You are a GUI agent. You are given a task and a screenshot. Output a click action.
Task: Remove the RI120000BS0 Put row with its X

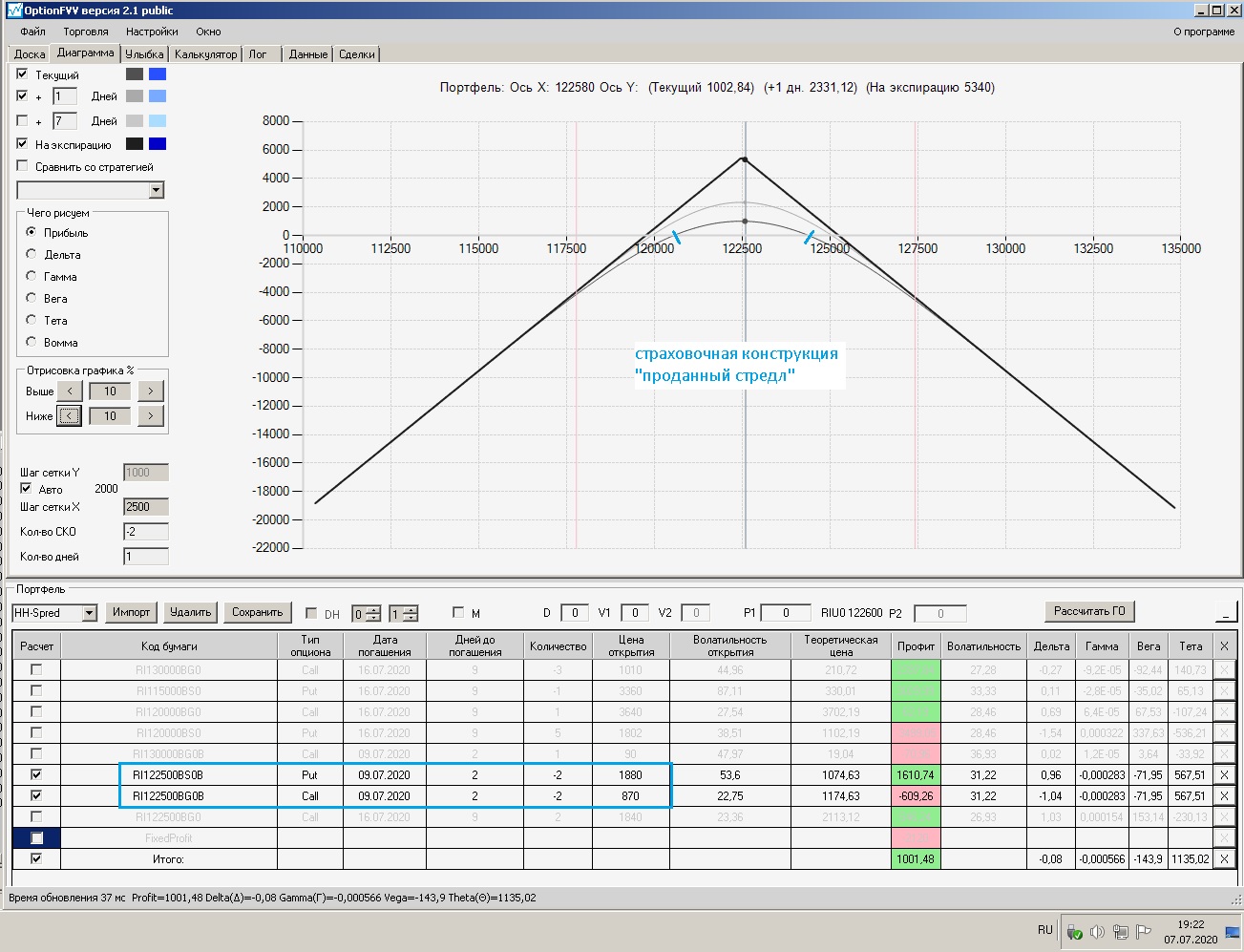(1224, 733)
